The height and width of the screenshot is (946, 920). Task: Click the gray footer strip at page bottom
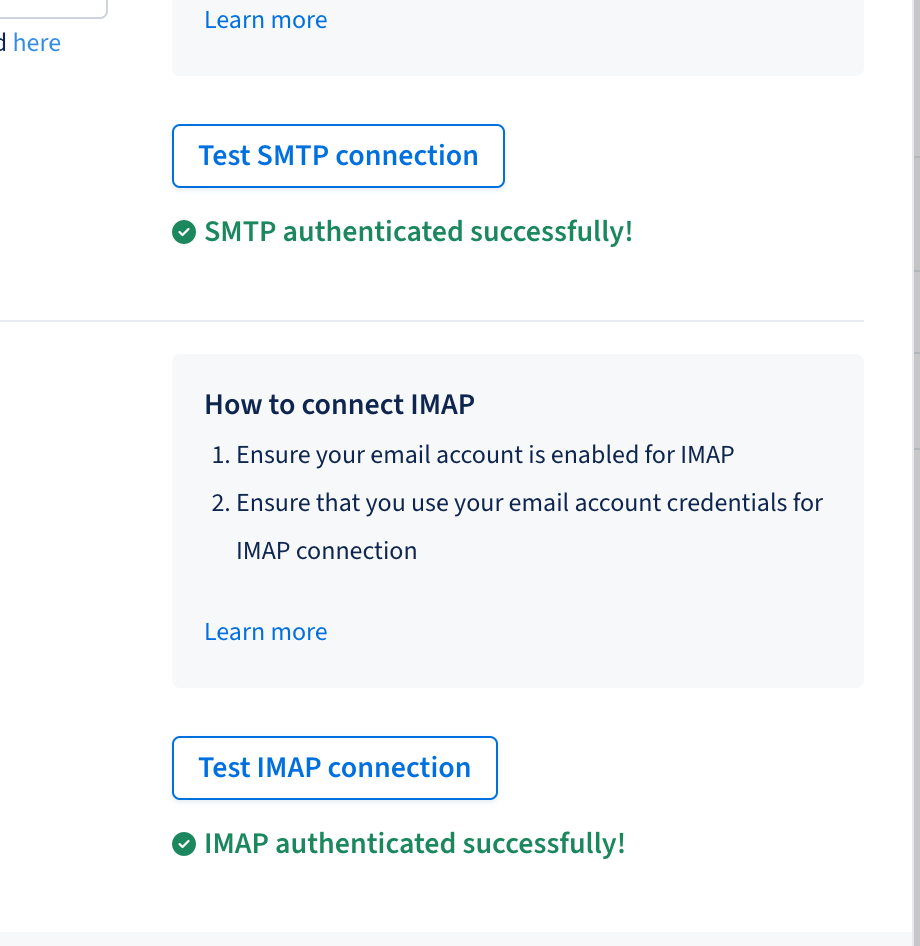click(460, 939)
